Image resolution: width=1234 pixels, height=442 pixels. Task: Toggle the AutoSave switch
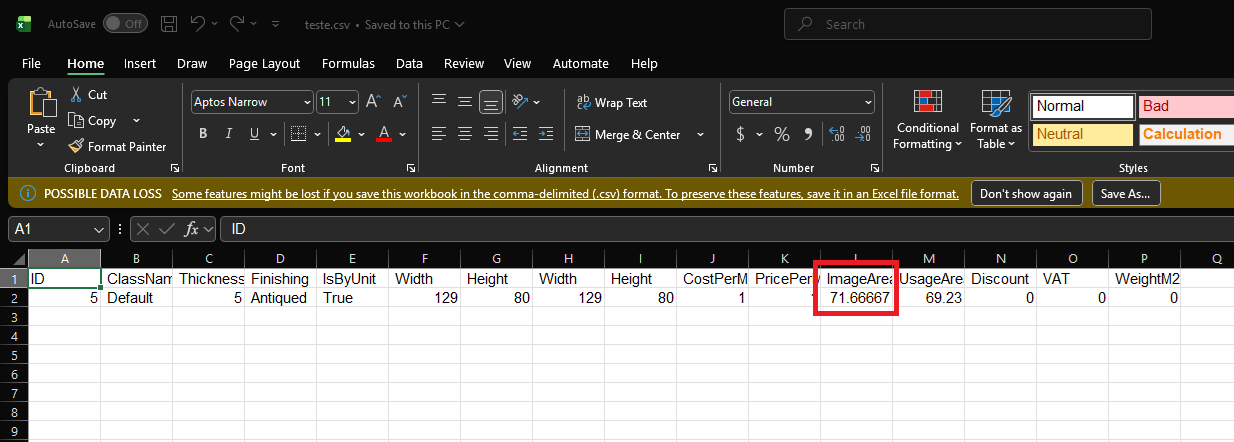coord(125,24)
